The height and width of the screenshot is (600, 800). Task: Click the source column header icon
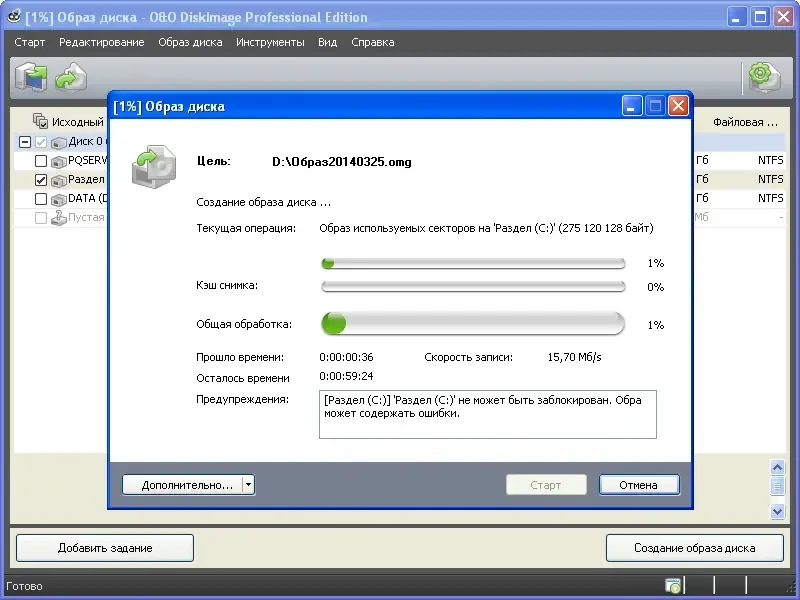pyautogui.click(x=40, y=121)
